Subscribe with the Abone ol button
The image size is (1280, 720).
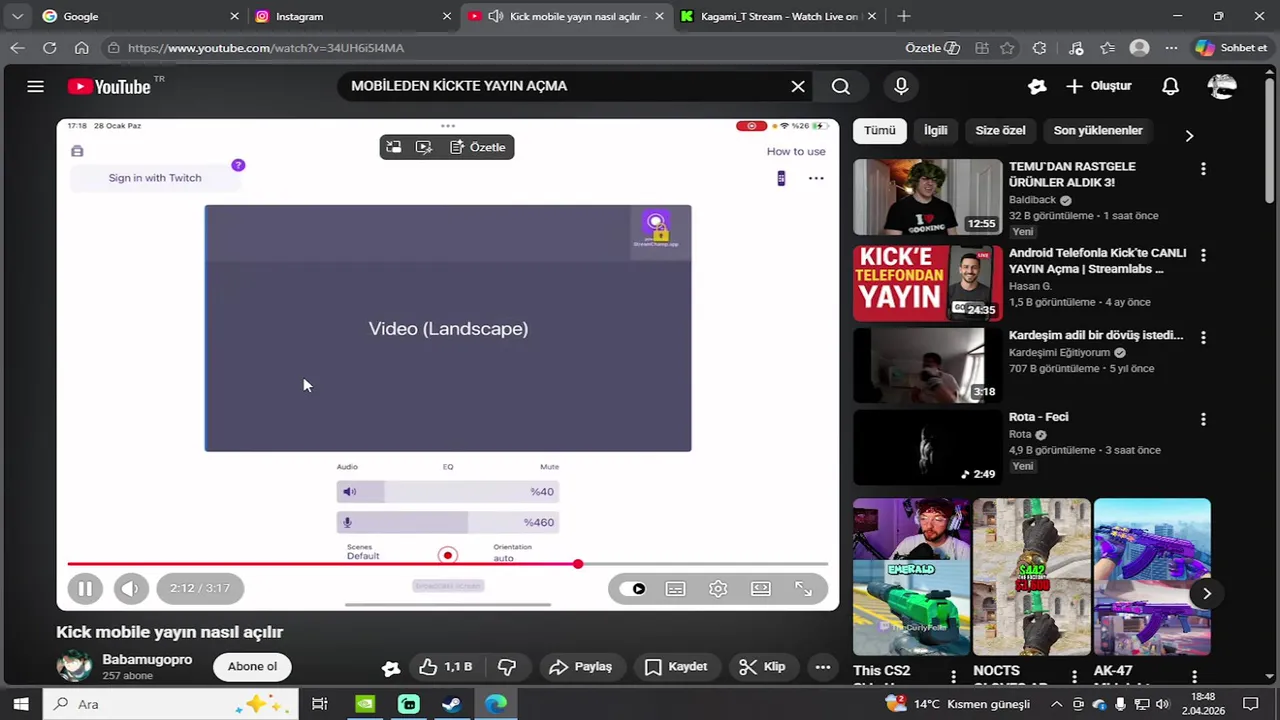(252, 667)
